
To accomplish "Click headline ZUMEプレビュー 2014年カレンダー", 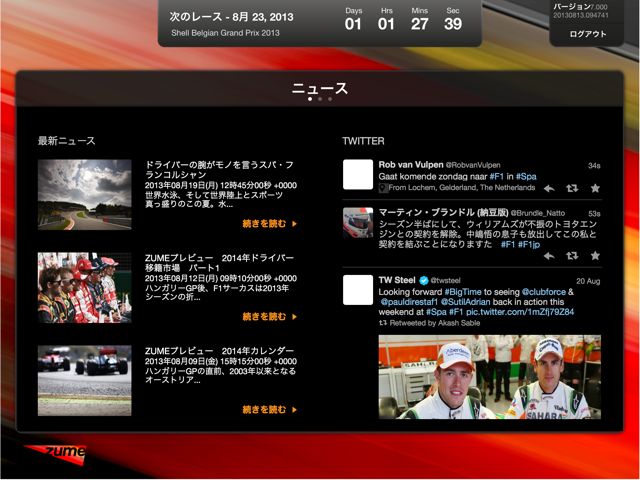I will tap(220, 351).
